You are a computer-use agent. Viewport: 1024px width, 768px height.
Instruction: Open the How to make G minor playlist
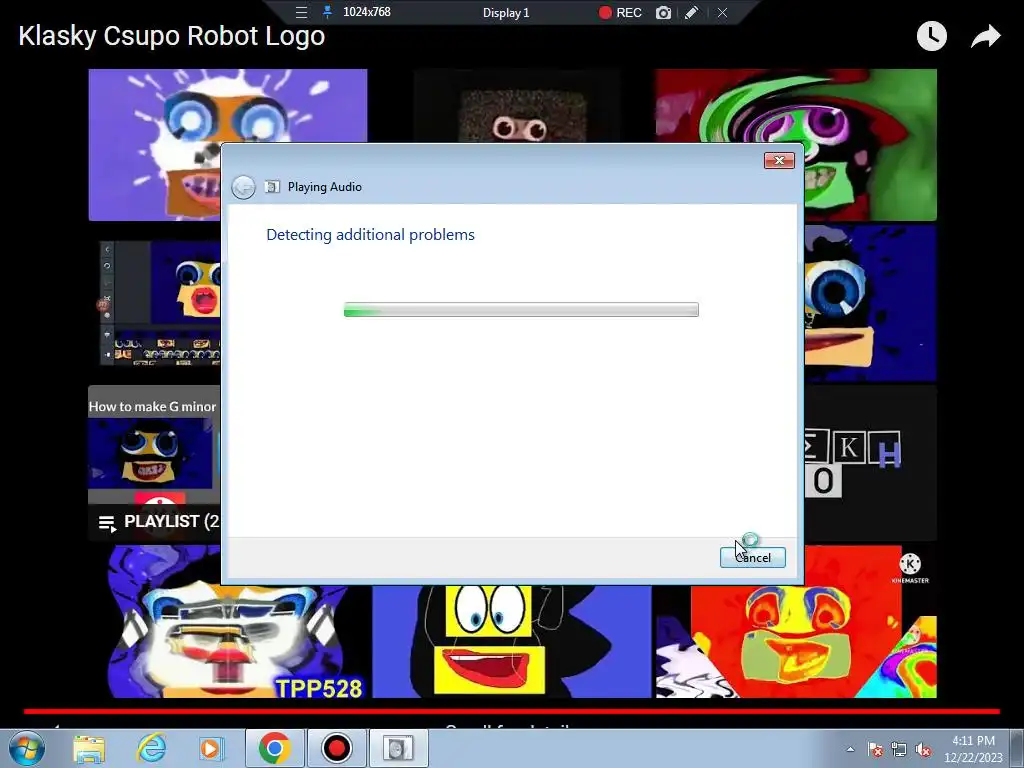click(x=154, y=463)
